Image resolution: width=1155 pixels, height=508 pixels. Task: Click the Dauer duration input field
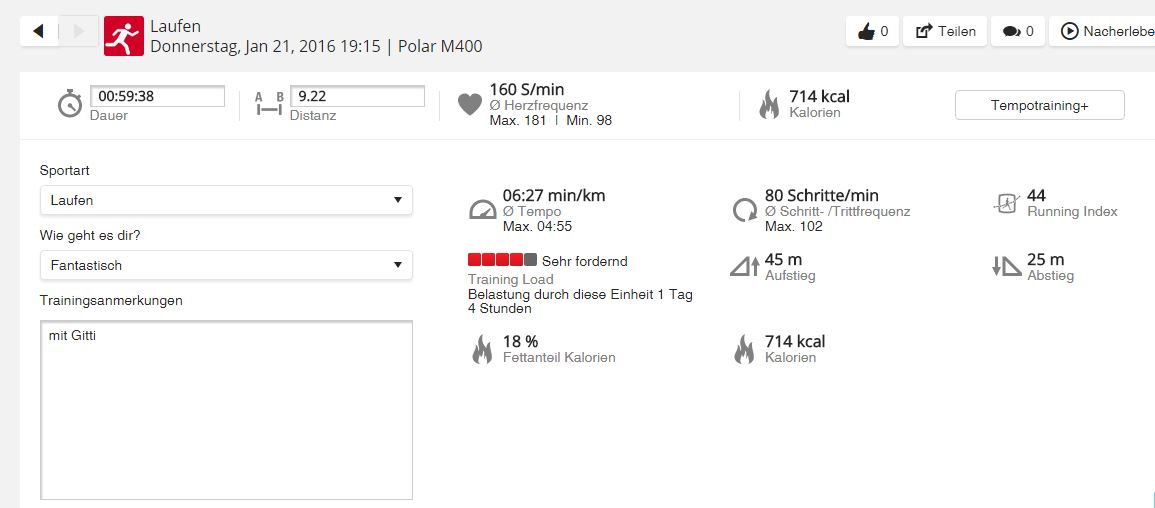point(157,97)
